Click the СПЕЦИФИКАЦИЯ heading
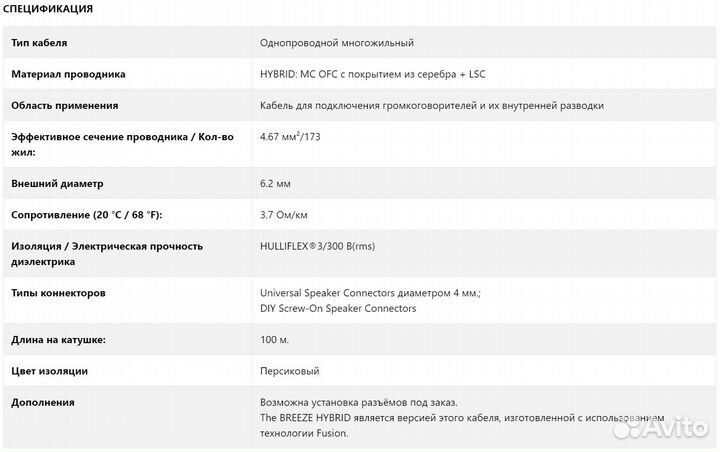 pyautogui.click(x=49, y=9)
